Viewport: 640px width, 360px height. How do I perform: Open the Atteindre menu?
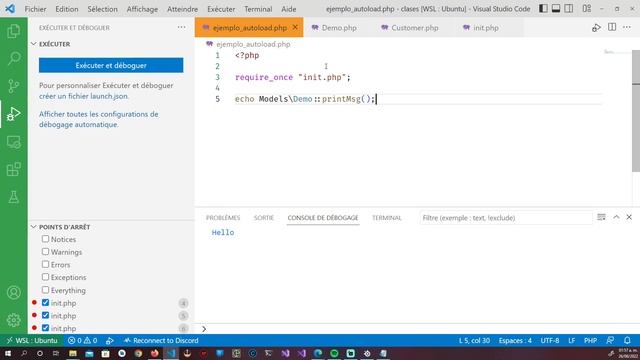point(182,9)
